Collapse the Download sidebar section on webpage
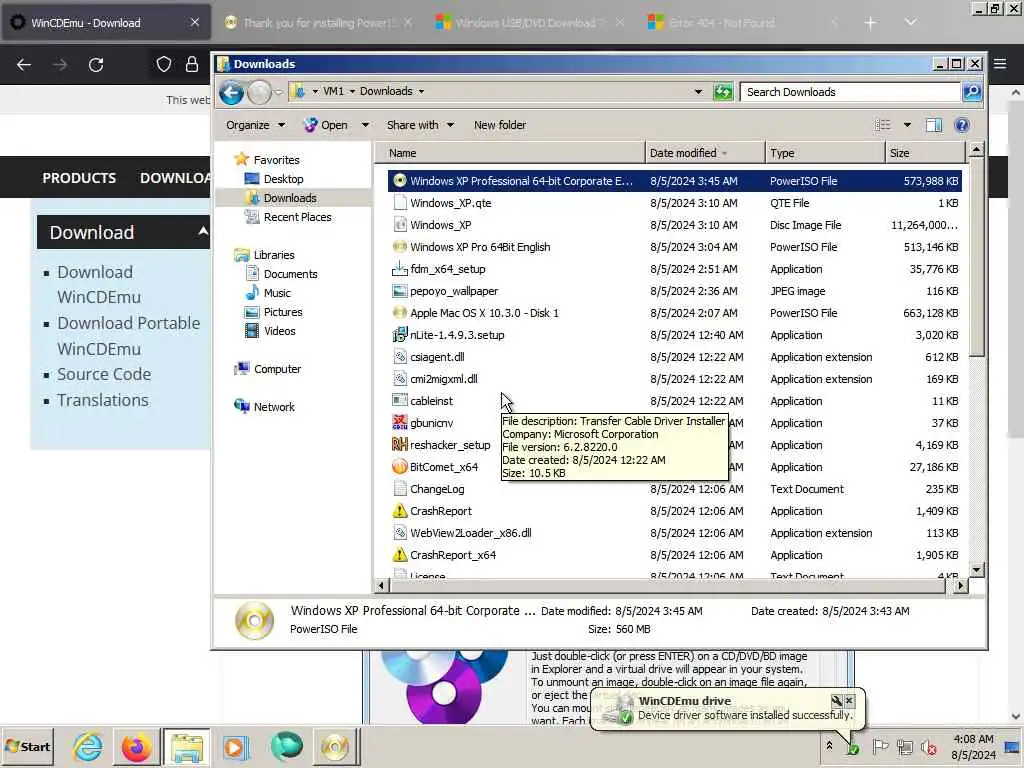Viewport: 1024px width, 768px height. [203, 231]
